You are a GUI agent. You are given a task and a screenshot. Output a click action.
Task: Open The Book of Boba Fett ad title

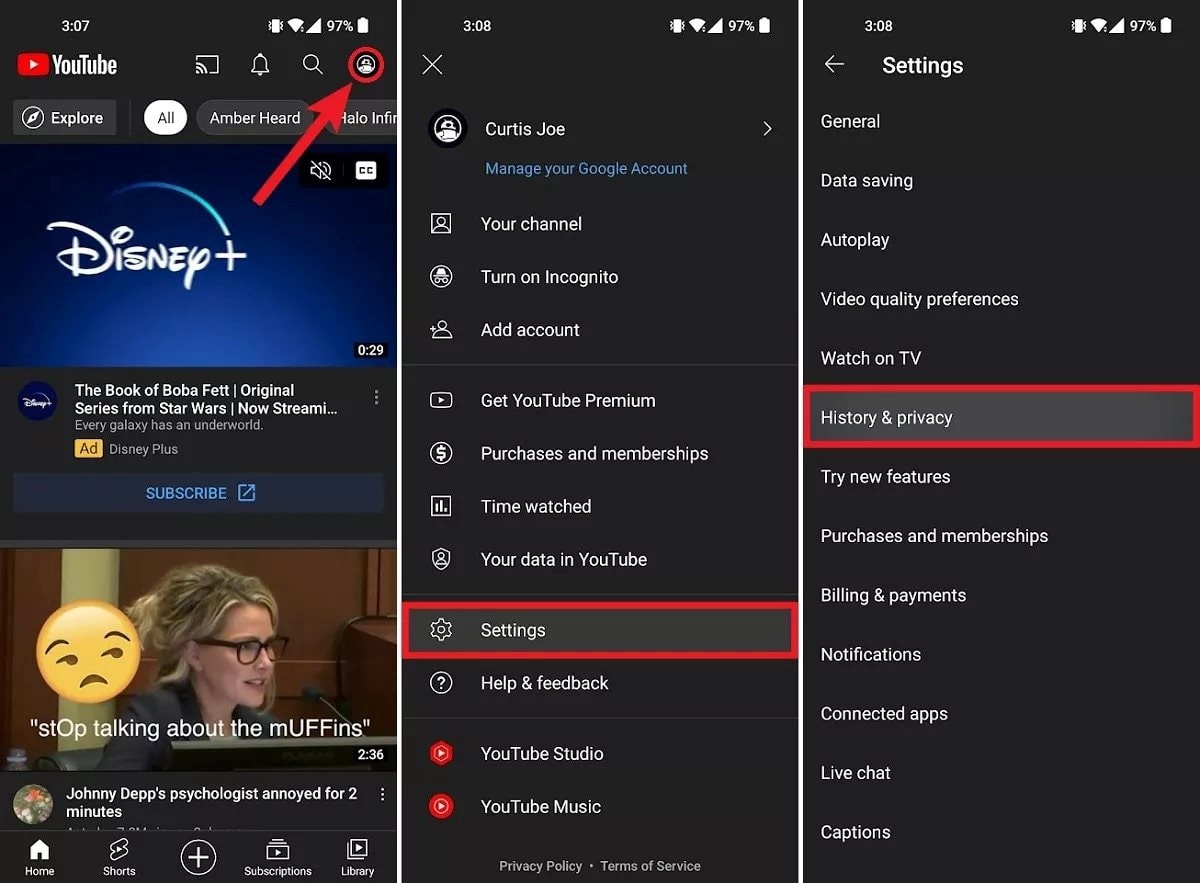pyautogui.click(x=206, y=399)
